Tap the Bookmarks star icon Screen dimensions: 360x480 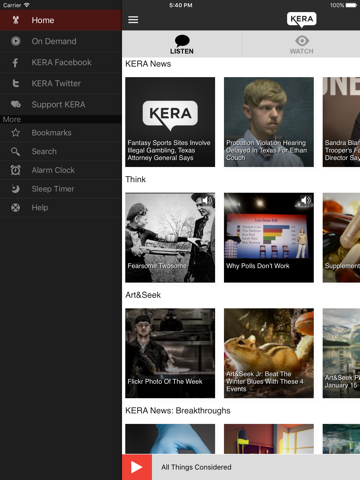click(x=15, y=133)
